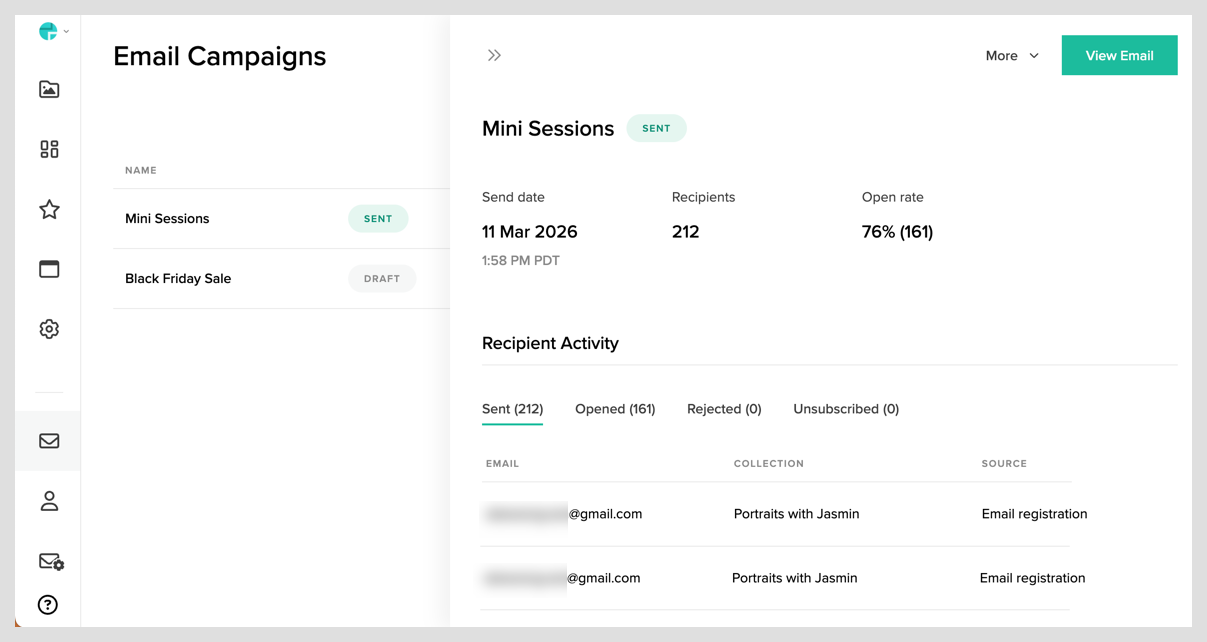Click the View Email button

[x=1119, y=56]
